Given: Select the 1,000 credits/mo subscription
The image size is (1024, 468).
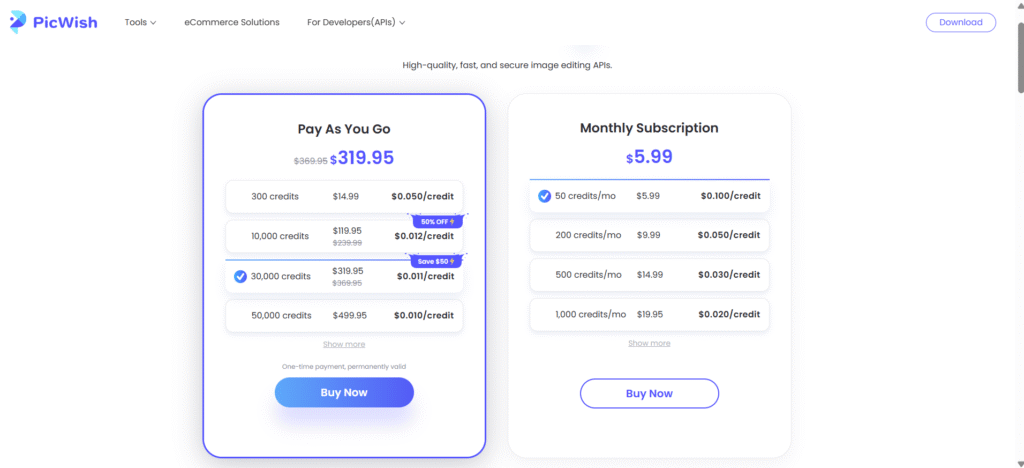Looking at the screenshot, I should pyautogui.click(x=649, y=314).
